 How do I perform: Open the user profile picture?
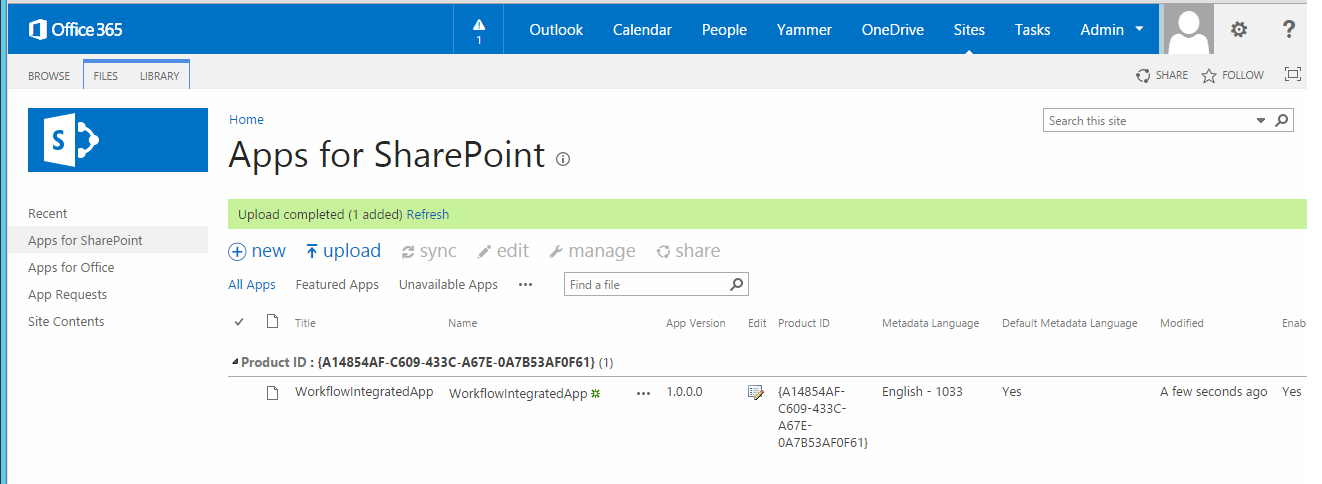click(x=1188, y=30)
